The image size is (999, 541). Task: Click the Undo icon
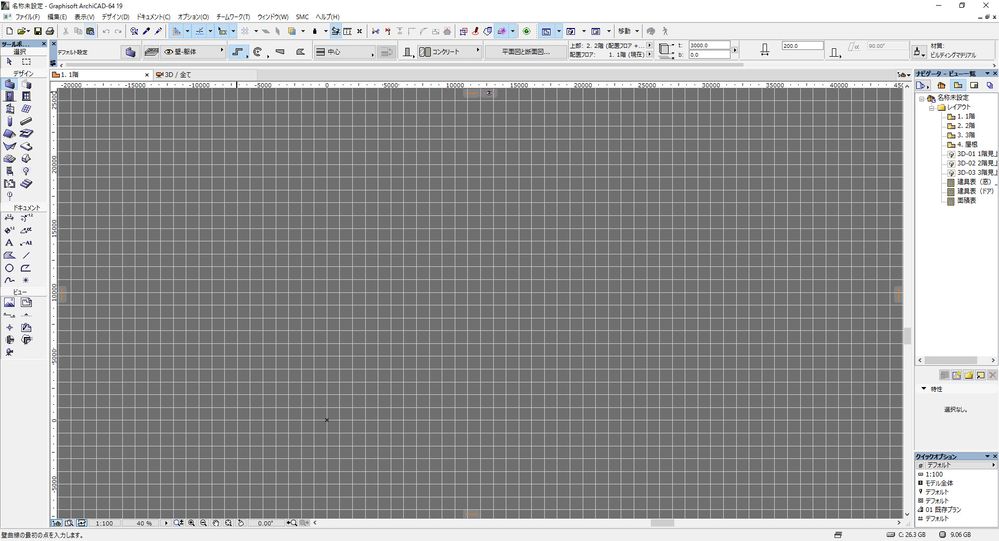click(106, 31)
